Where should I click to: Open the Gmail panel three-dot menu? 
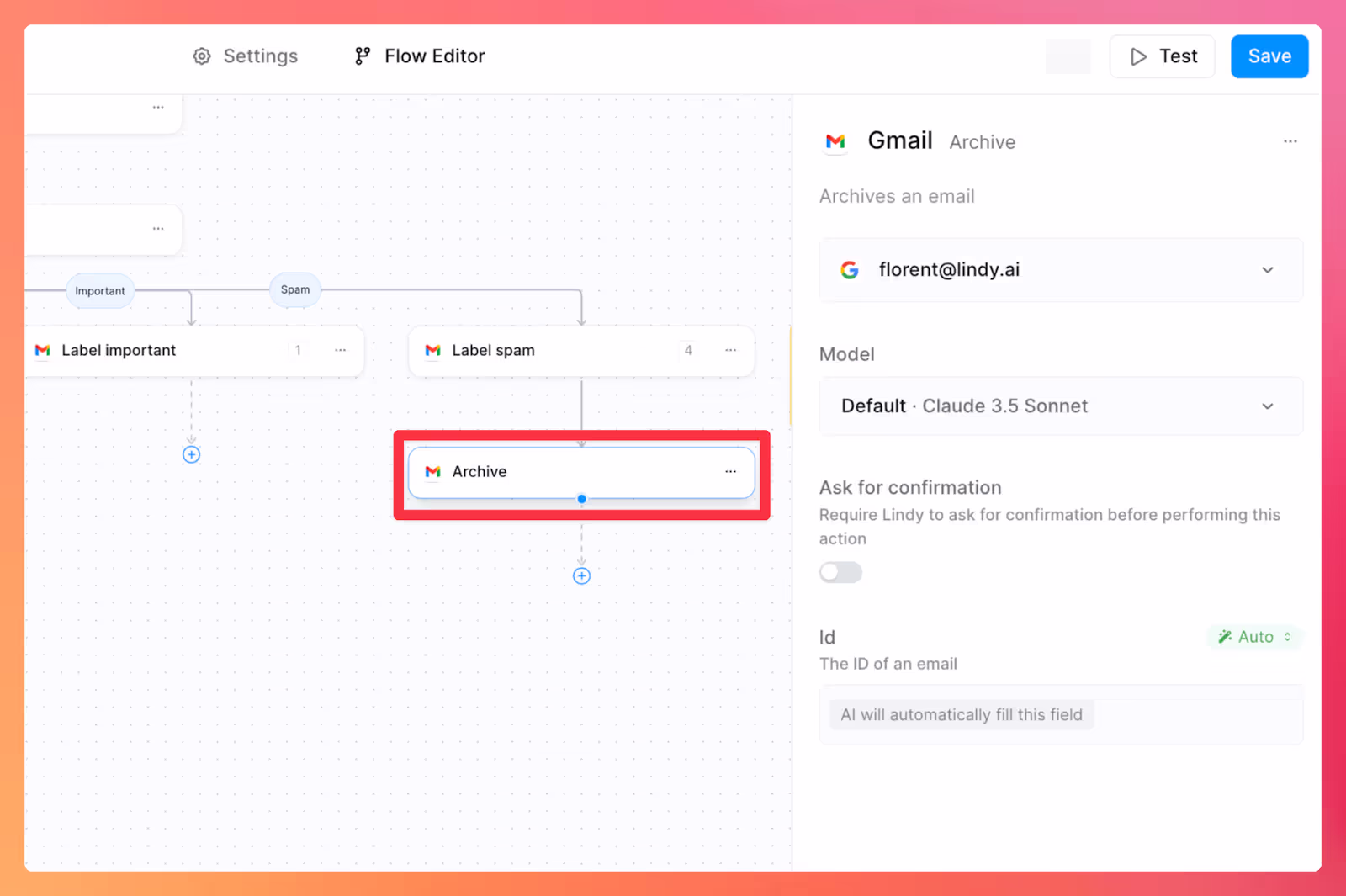tap(1290, 141)
